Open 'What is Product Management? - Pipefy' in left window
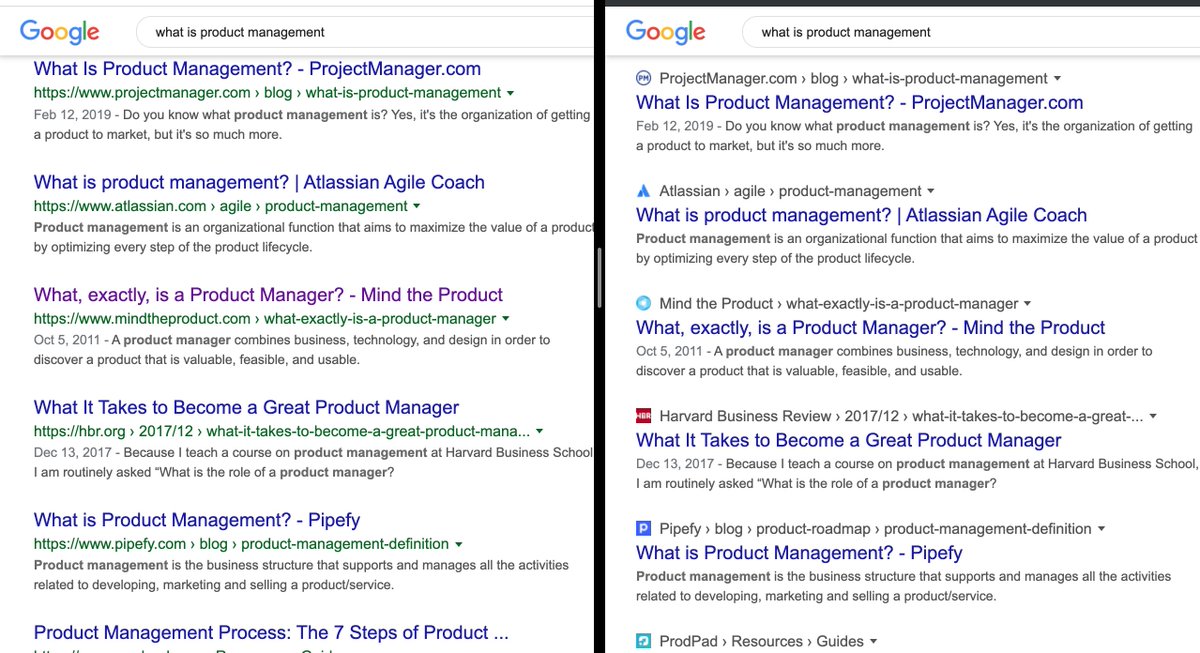This screenshot has width=1200, height=653. tap(197, 520)
